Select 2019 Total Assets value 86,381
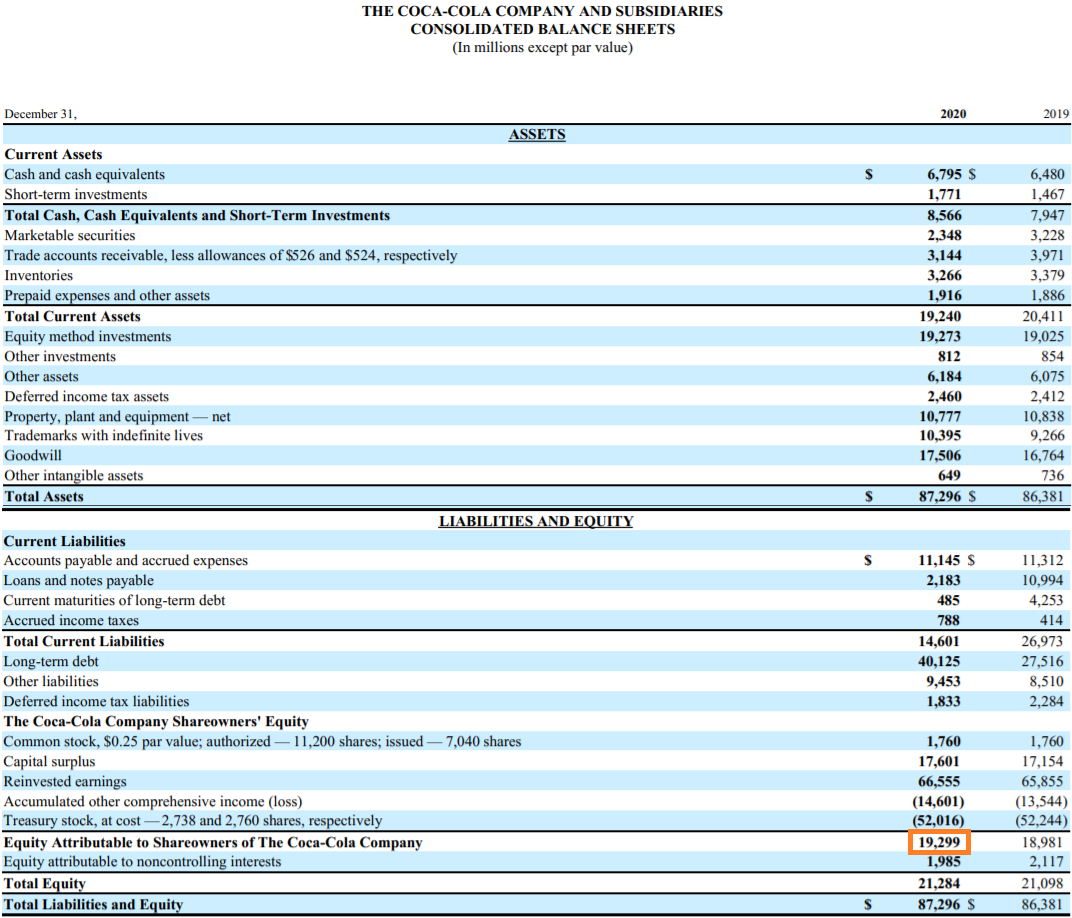 click(x=1043, y=496)
